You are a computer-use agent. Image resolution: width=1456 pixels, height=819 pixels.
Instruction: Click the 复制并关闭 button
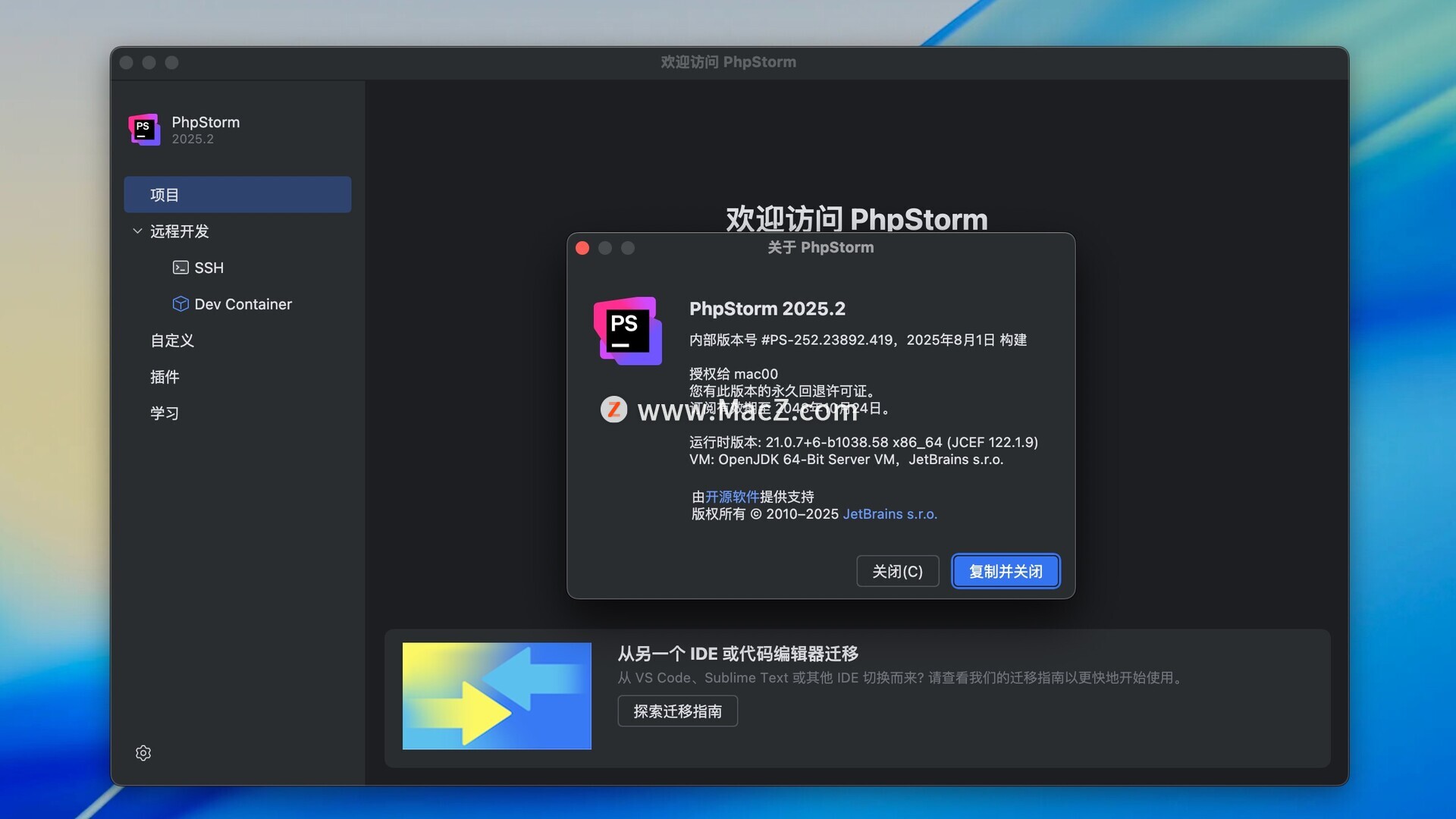point(1006,571)
